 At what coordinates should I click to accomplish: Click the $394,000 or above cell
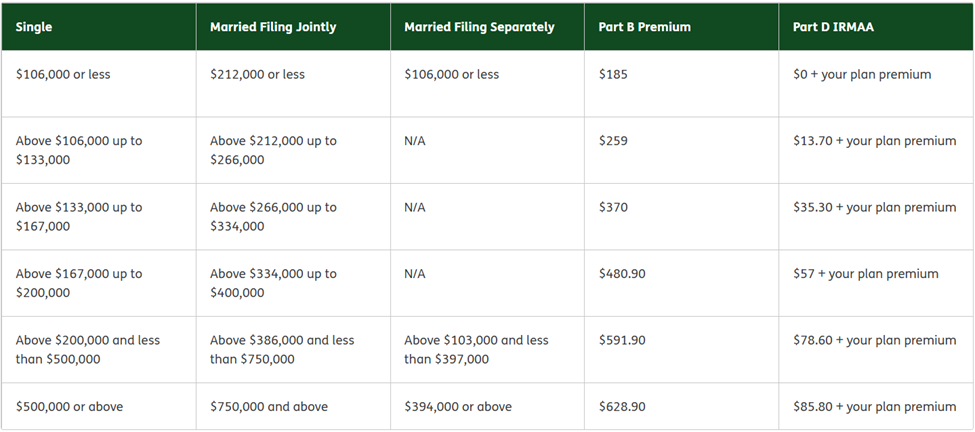coord(458,407)
